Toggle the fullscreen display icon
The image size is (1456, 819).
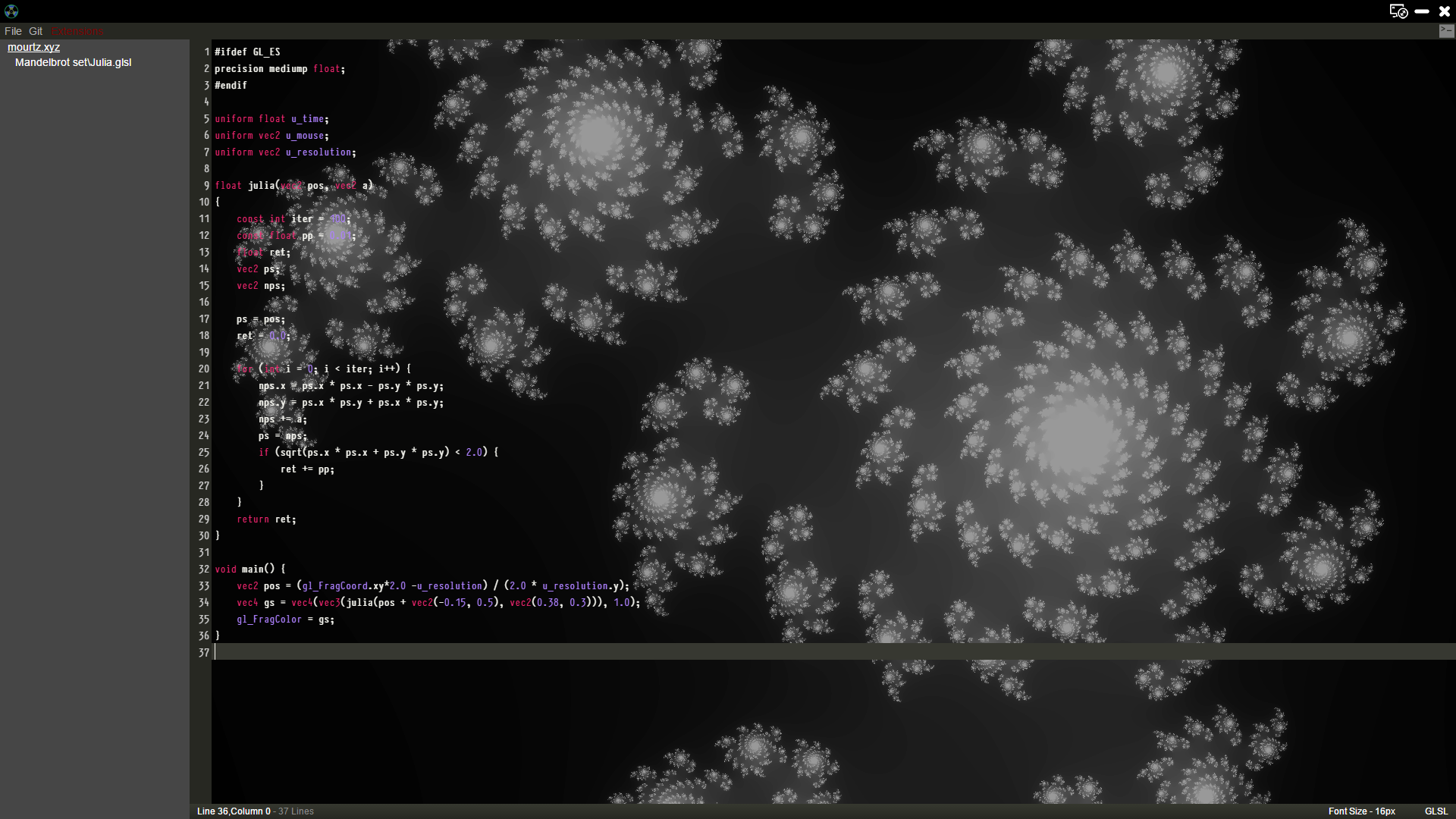pos(1398,11)
